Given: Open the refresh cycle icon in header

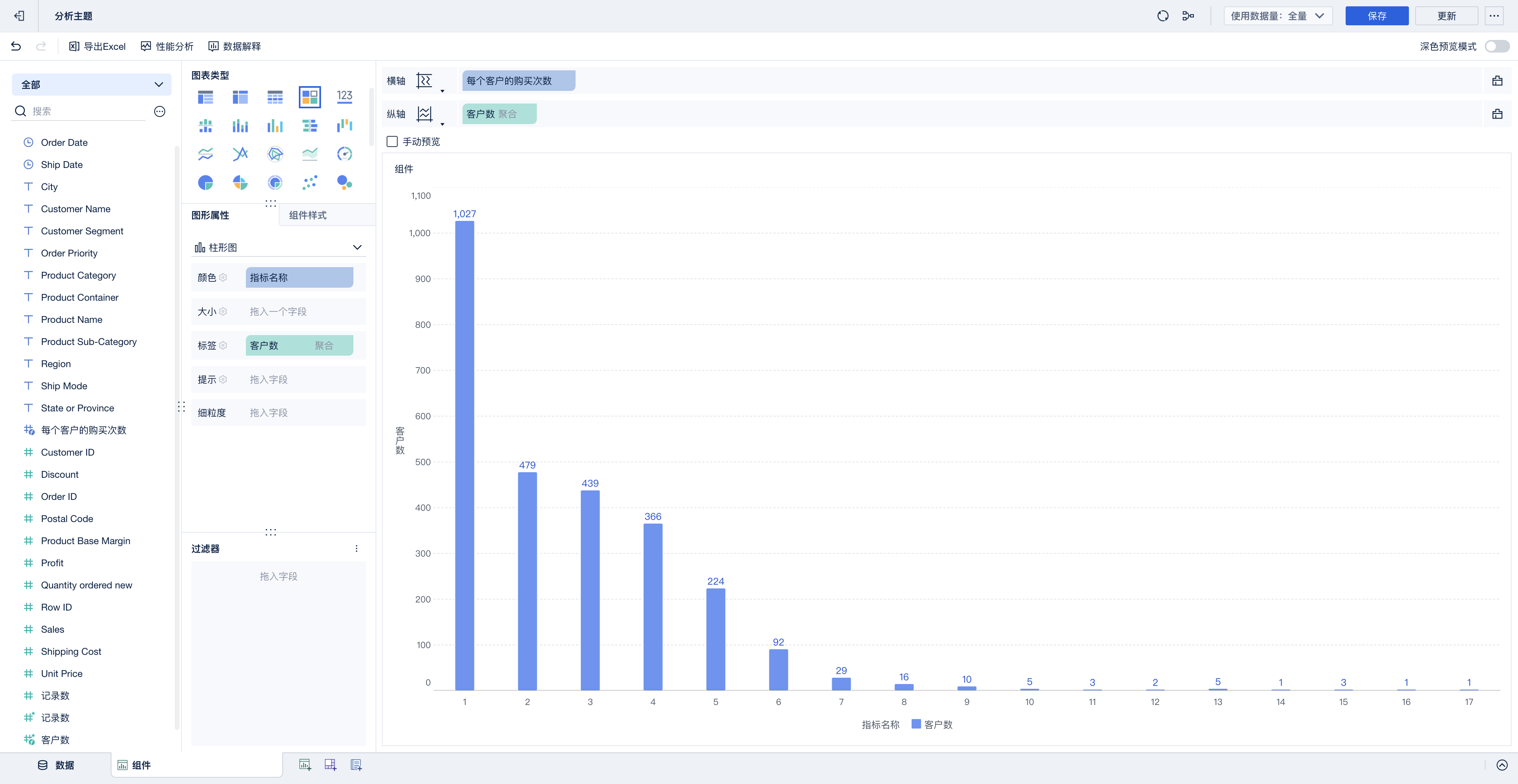Looking at the screenshot, I should click(x=1162, y=16).
